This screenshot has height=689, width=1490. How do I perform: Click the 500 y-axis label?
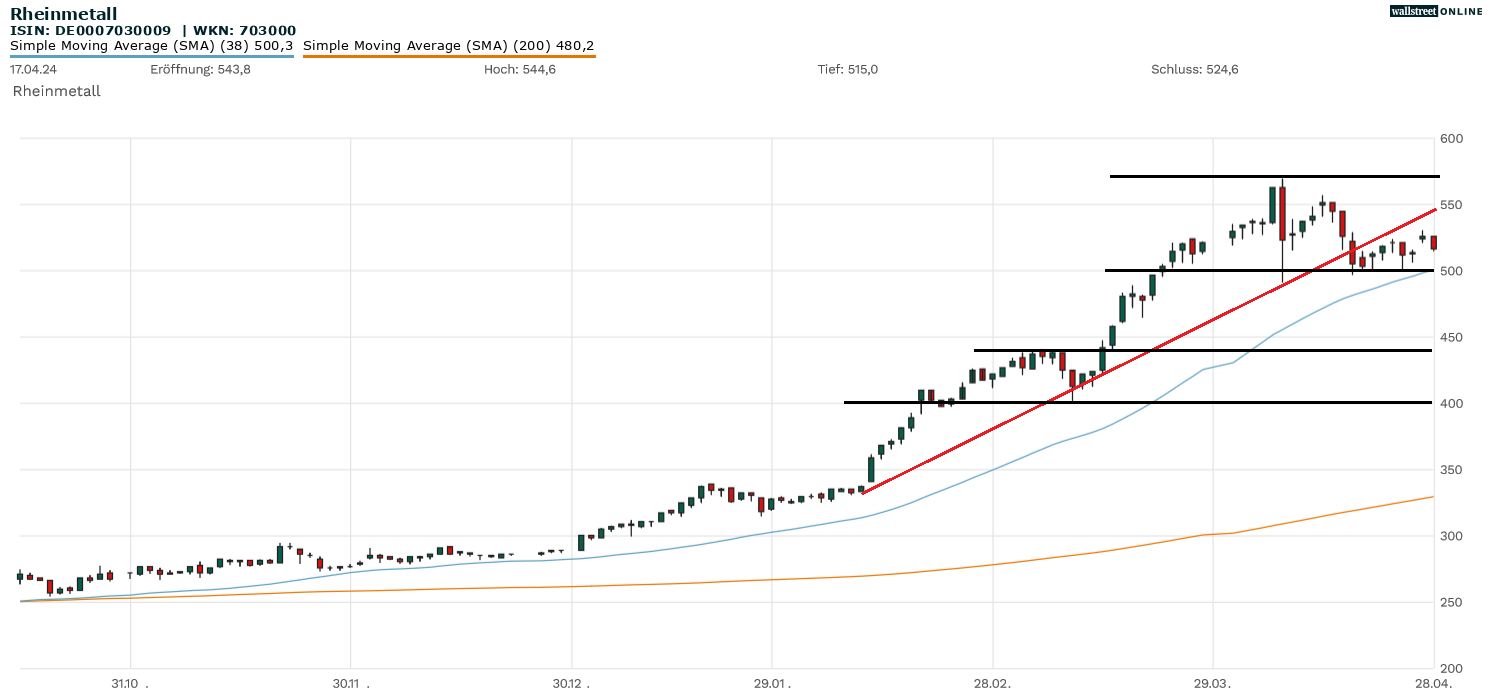tap(1451, 271)
